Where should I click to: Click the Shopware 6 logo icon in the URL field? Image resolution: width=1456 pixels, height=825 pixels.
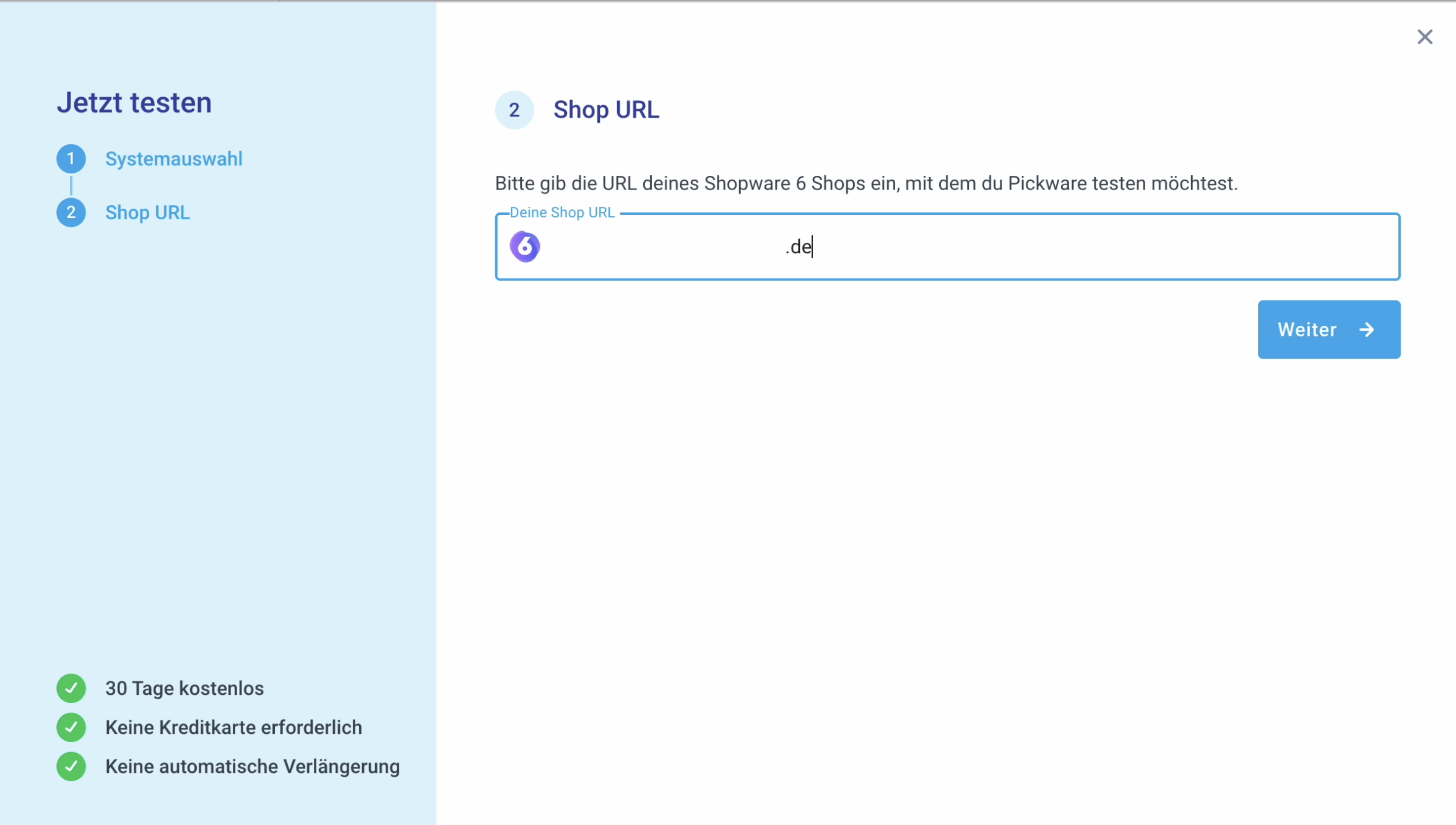(525, 247)
